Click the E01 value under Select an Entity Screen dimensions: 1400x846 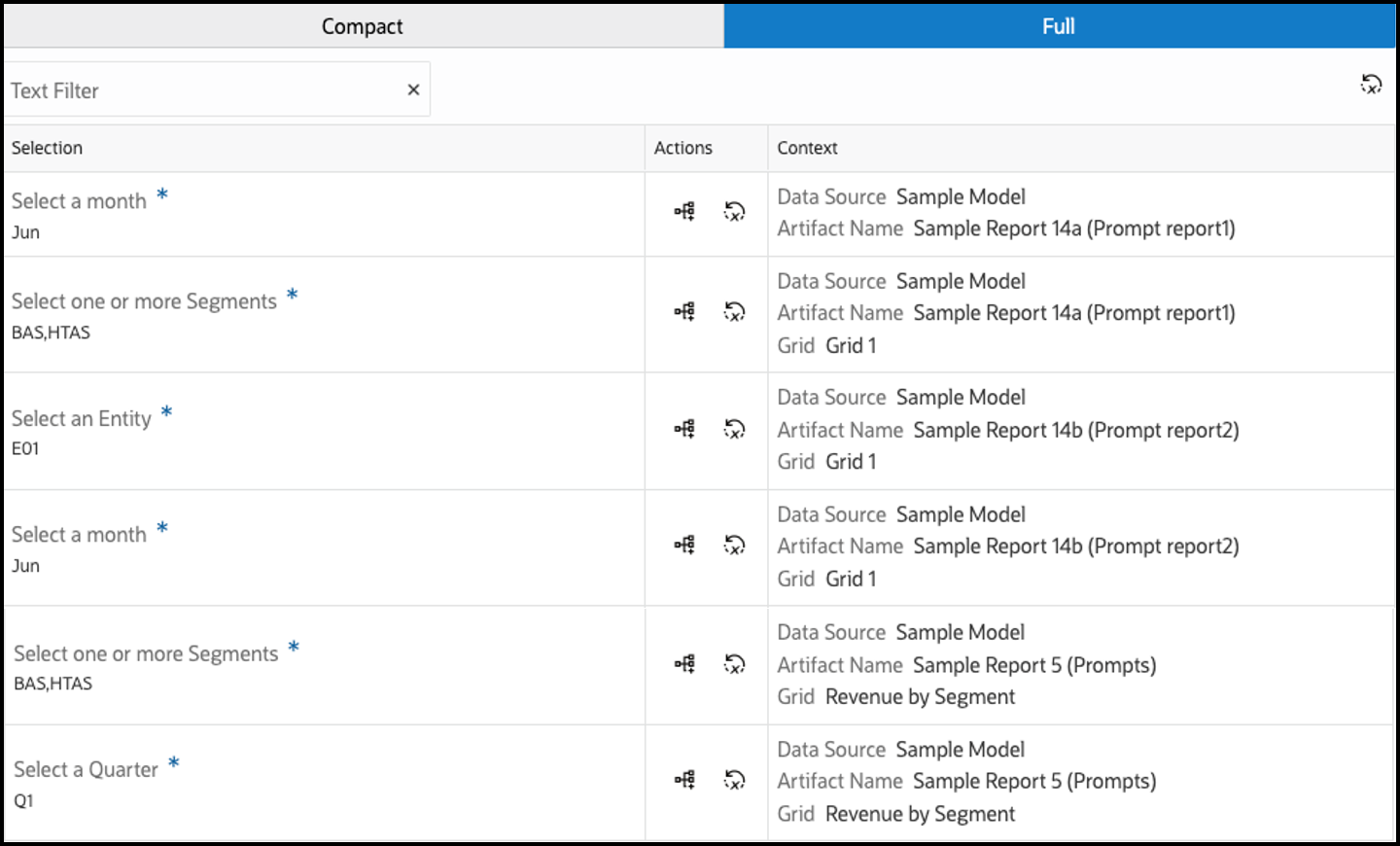[x=25, y=448]
